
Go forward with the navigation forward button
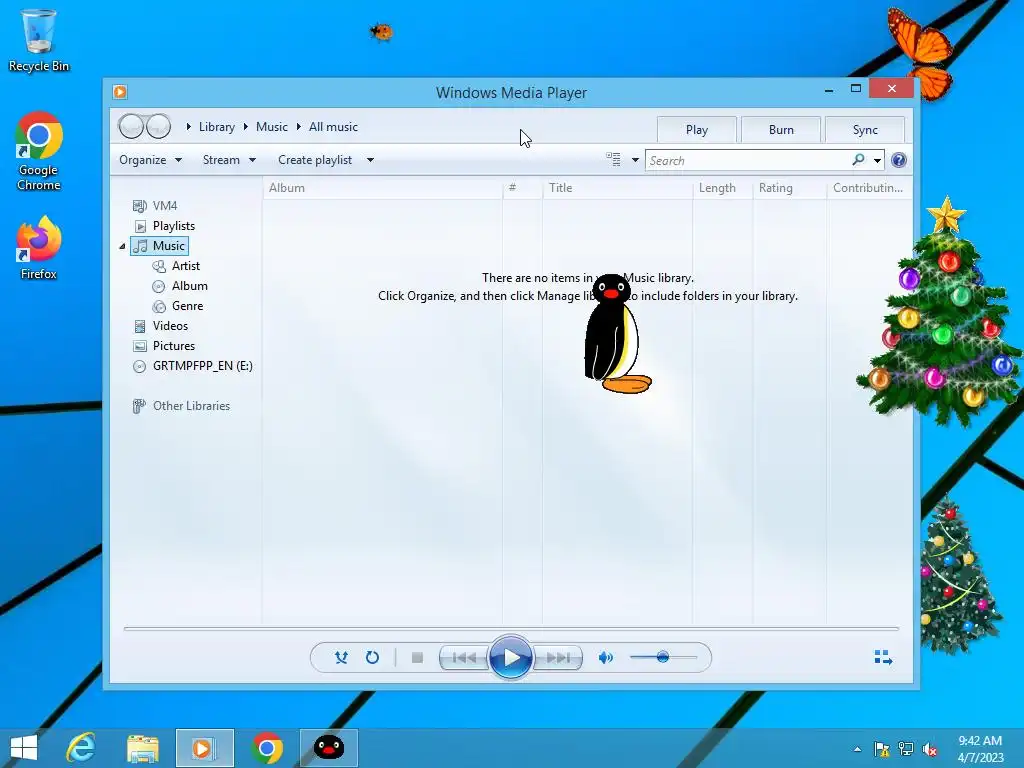pyautogui.click(x=159, y=126)
